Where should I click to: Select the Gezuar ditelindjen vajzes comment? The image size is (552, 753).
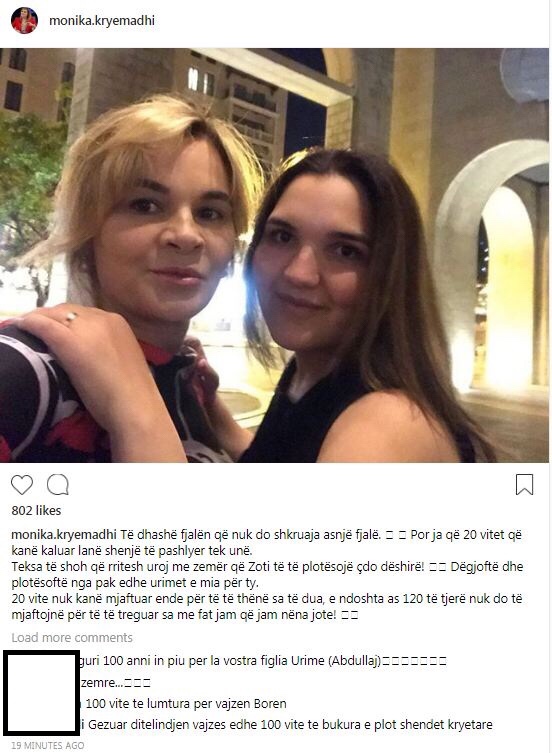[x=287, y=724]
